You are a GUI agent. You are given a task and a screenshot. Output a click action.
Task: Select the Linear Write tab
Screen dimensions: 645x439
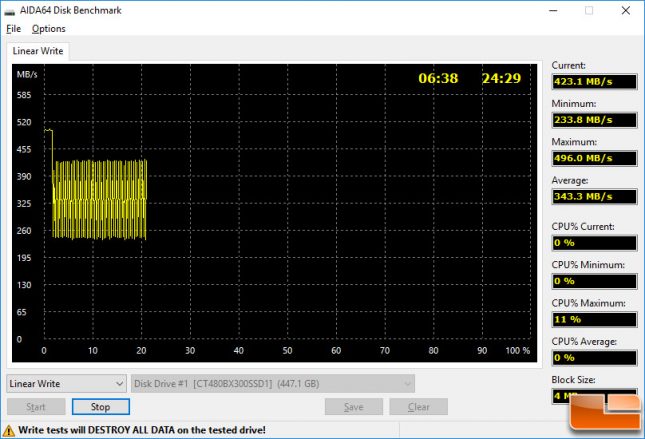click(38, 51)
